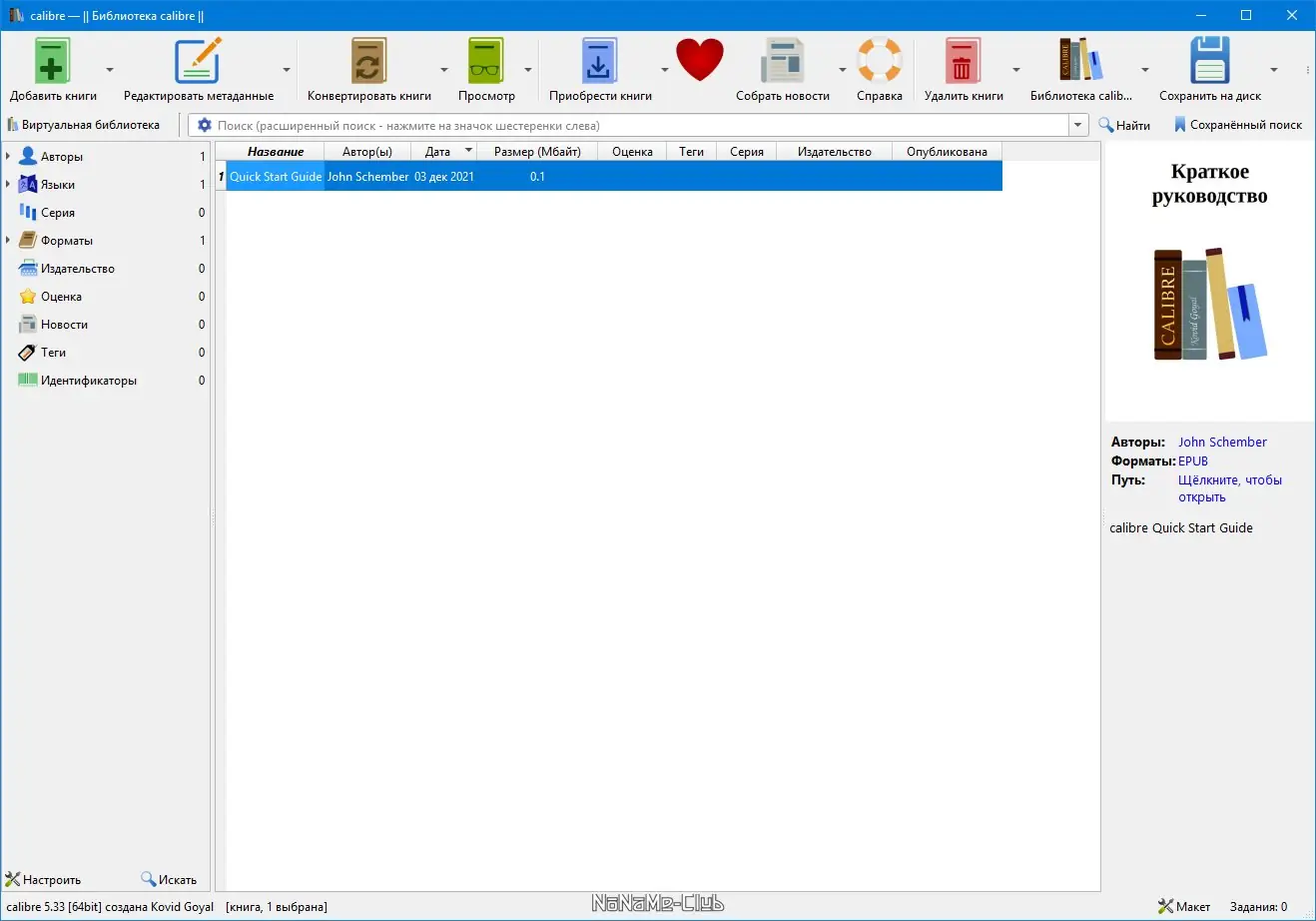The image size is (1316, 921).
Task: Click the 0.1 size cell
Action: click(537, 177)
